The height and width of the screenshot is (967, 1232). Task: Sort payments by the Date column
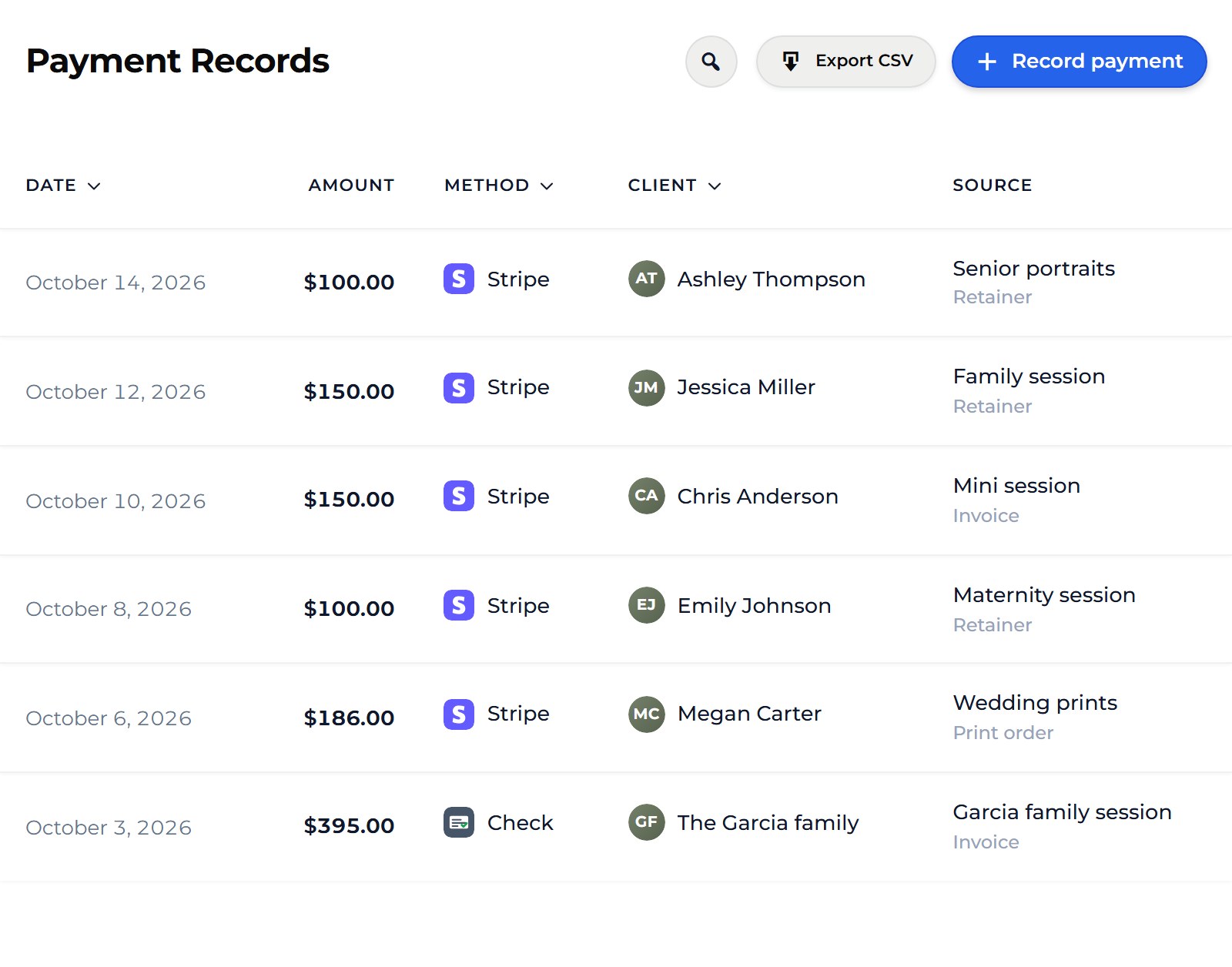[x=63, y=186]
